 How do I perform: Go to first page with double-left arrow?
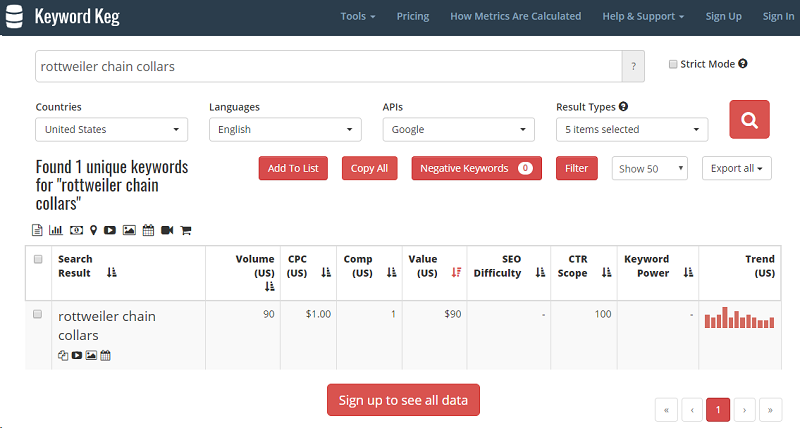[666, 410]
